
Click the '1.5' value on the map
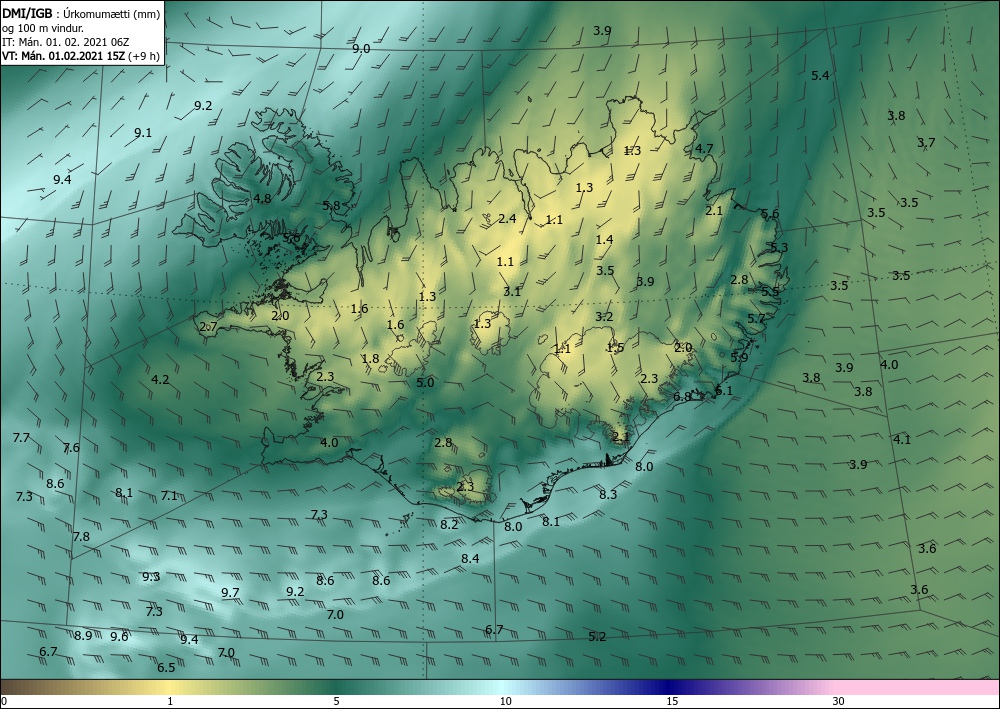click(615, 347)
